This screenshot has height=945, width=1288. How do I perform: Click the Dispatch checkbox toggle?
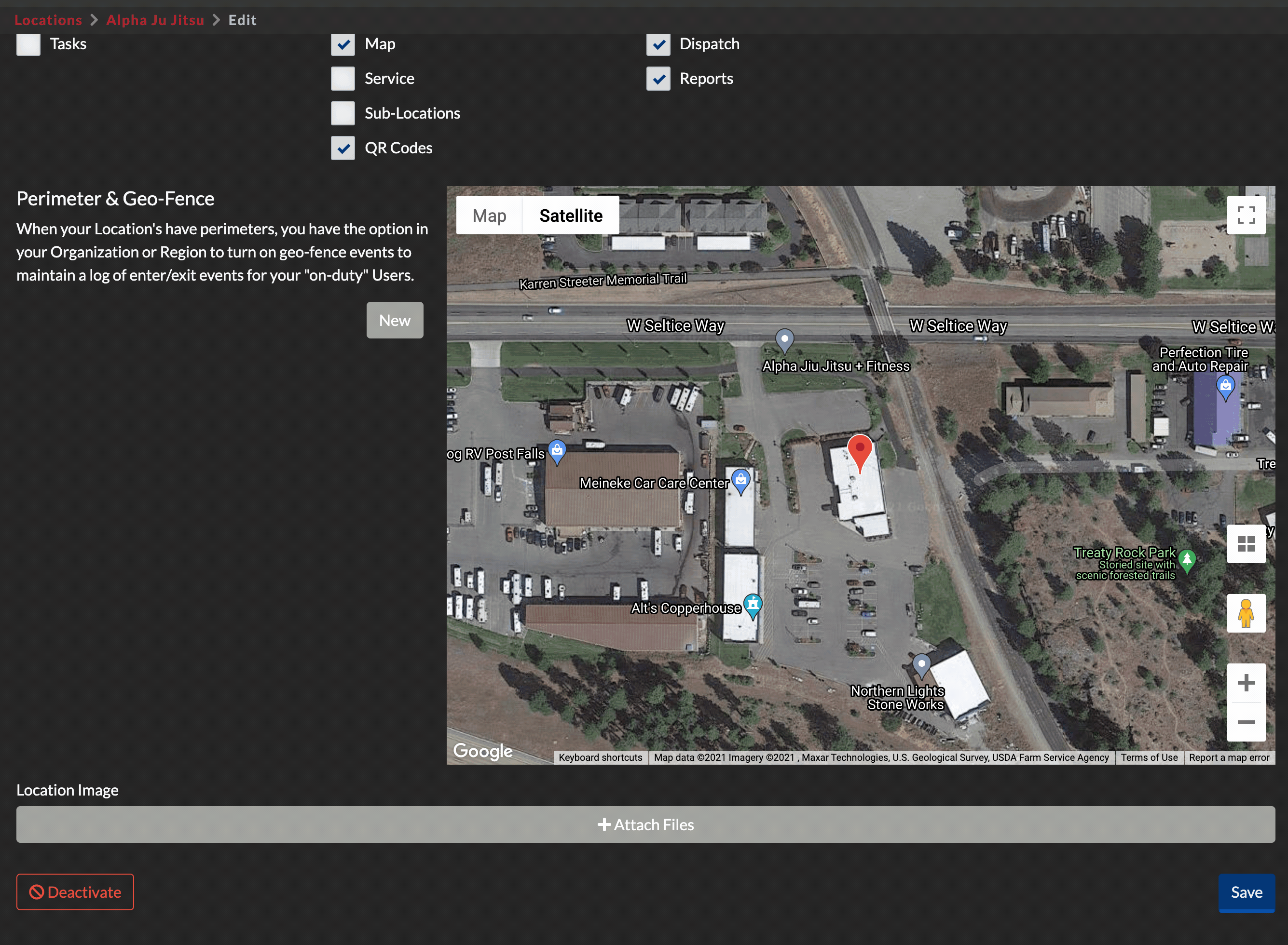tap(658, 43)
